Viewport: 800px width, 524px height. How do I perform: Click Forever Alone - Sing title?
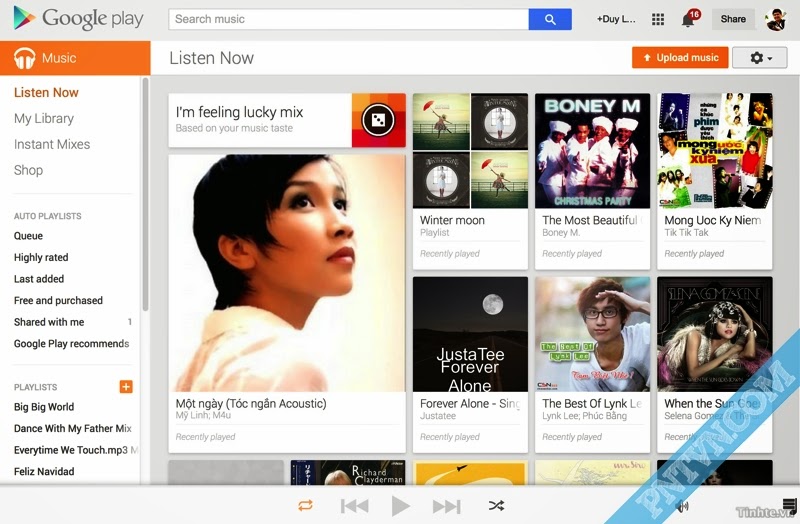470,404
